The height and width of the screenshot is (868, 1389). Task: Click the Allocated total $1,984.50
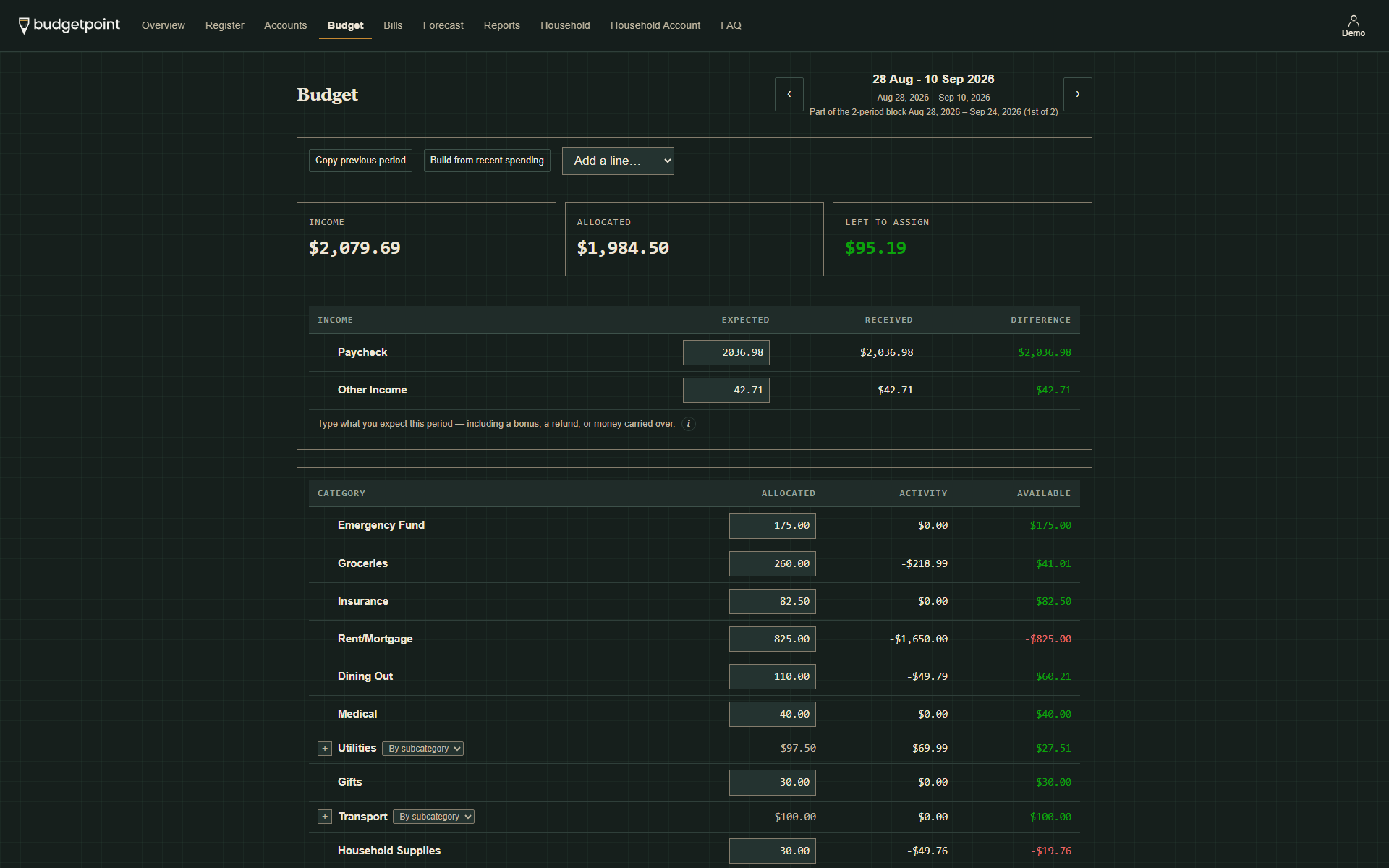coord(623,248)
